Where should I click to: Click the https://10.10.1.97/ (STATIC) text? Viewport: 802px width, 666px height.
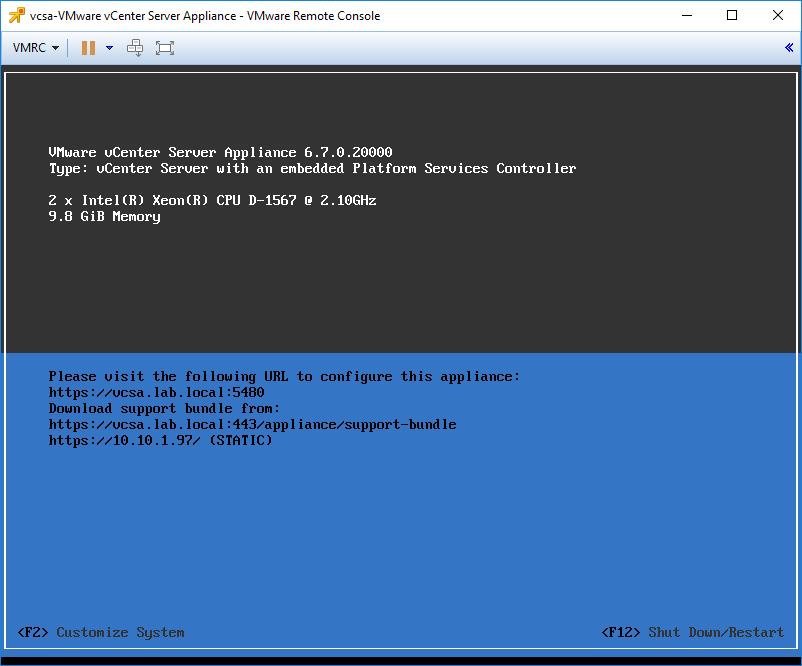pos(160,440)
